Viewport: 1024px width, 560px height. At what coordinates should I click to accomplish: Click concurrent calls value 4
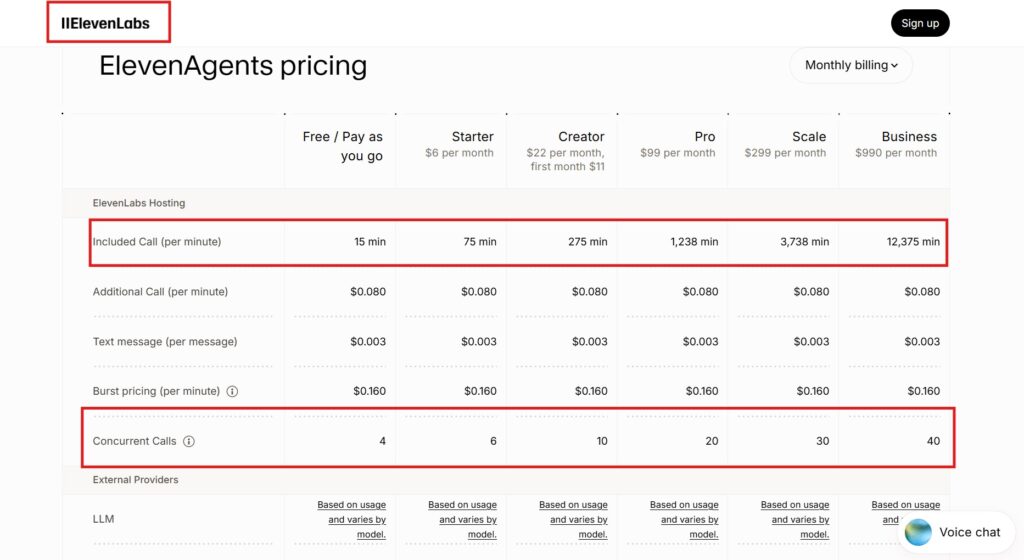tap(383, 441)
